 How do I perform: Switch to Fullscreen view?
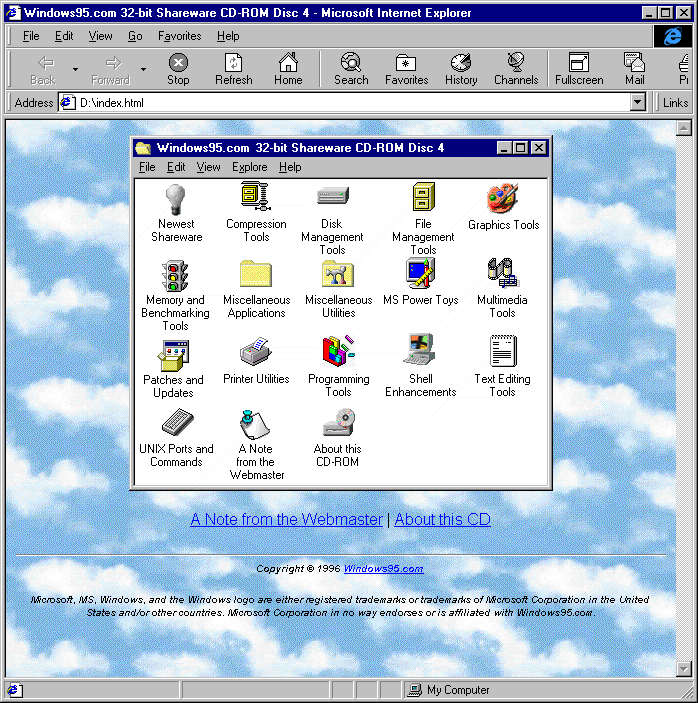pos(579,69)
